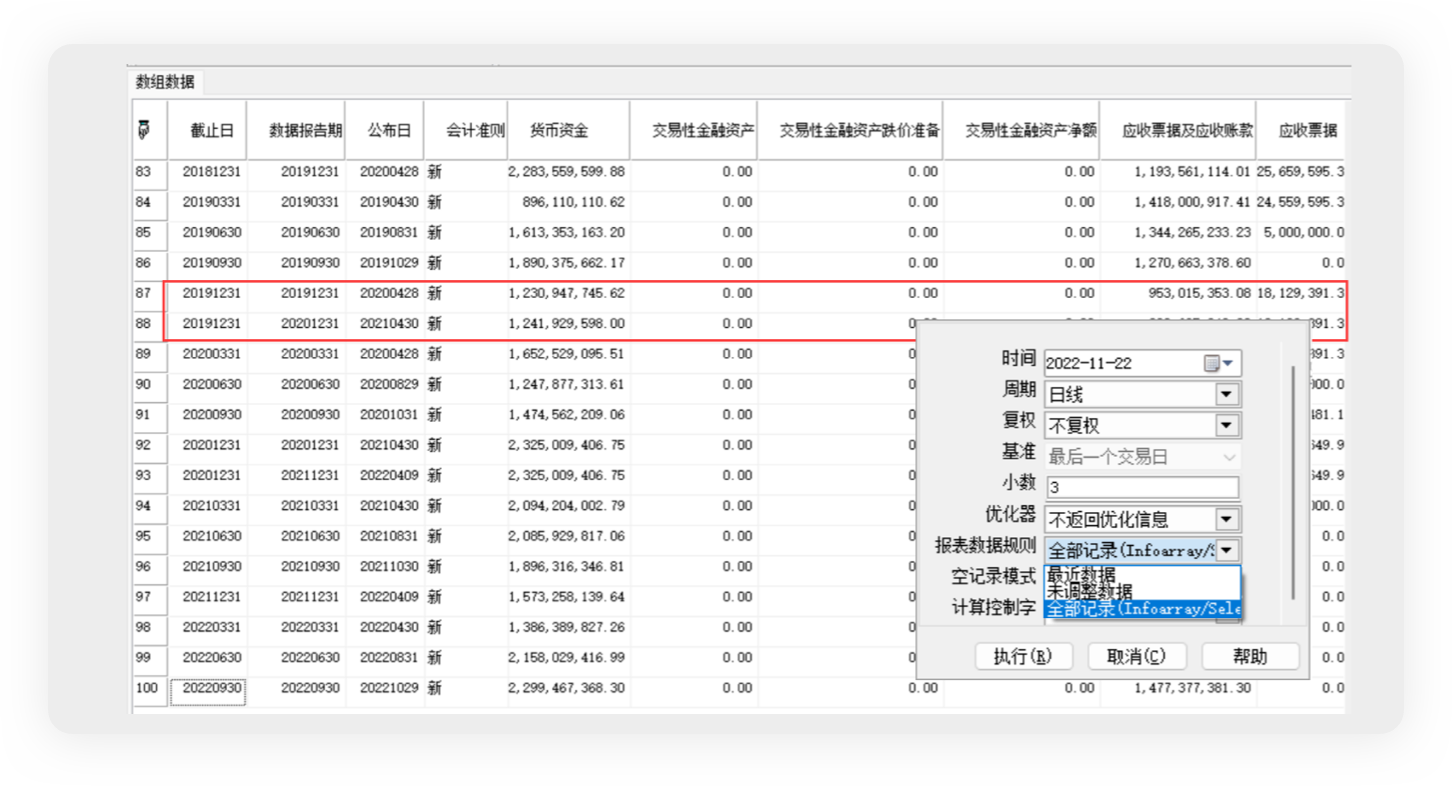Expand the 周期 dropdown showing 日线
1452x786 pixels.
click(x=1227, y=394)
